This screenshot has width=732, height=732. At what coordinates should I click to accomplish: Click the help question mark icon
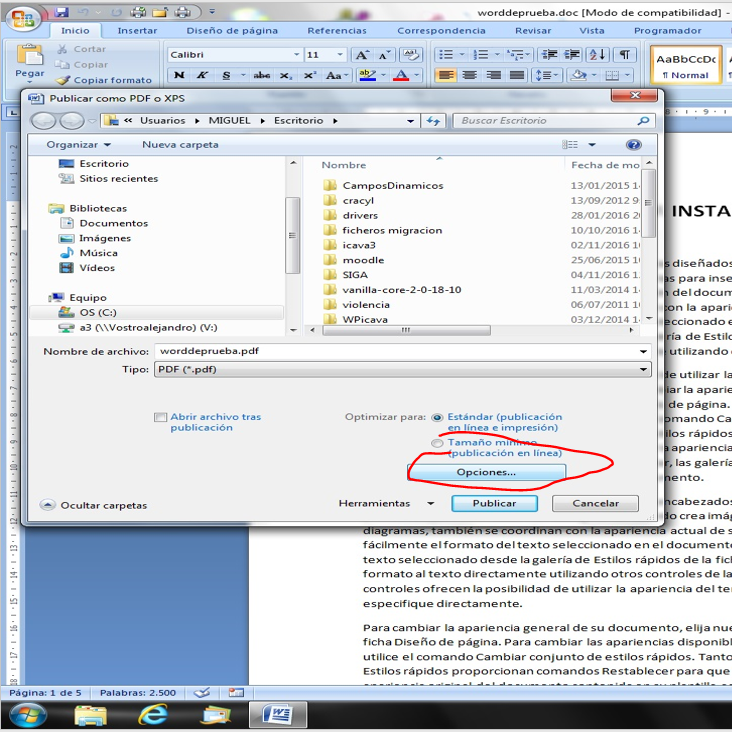point(633,145)
